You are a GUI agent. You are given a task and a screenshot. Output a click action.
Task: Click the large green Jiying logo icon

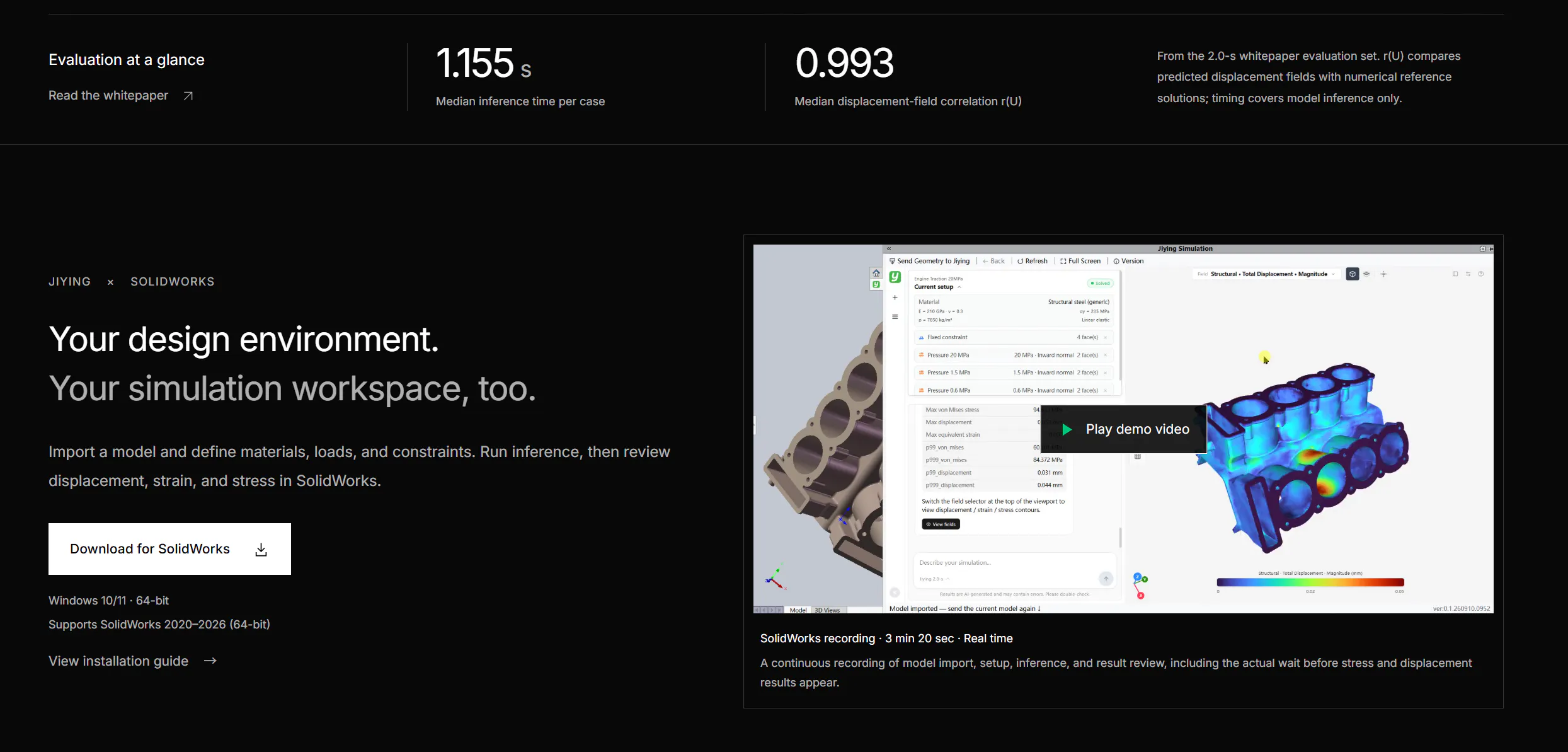tap(895, 277)
